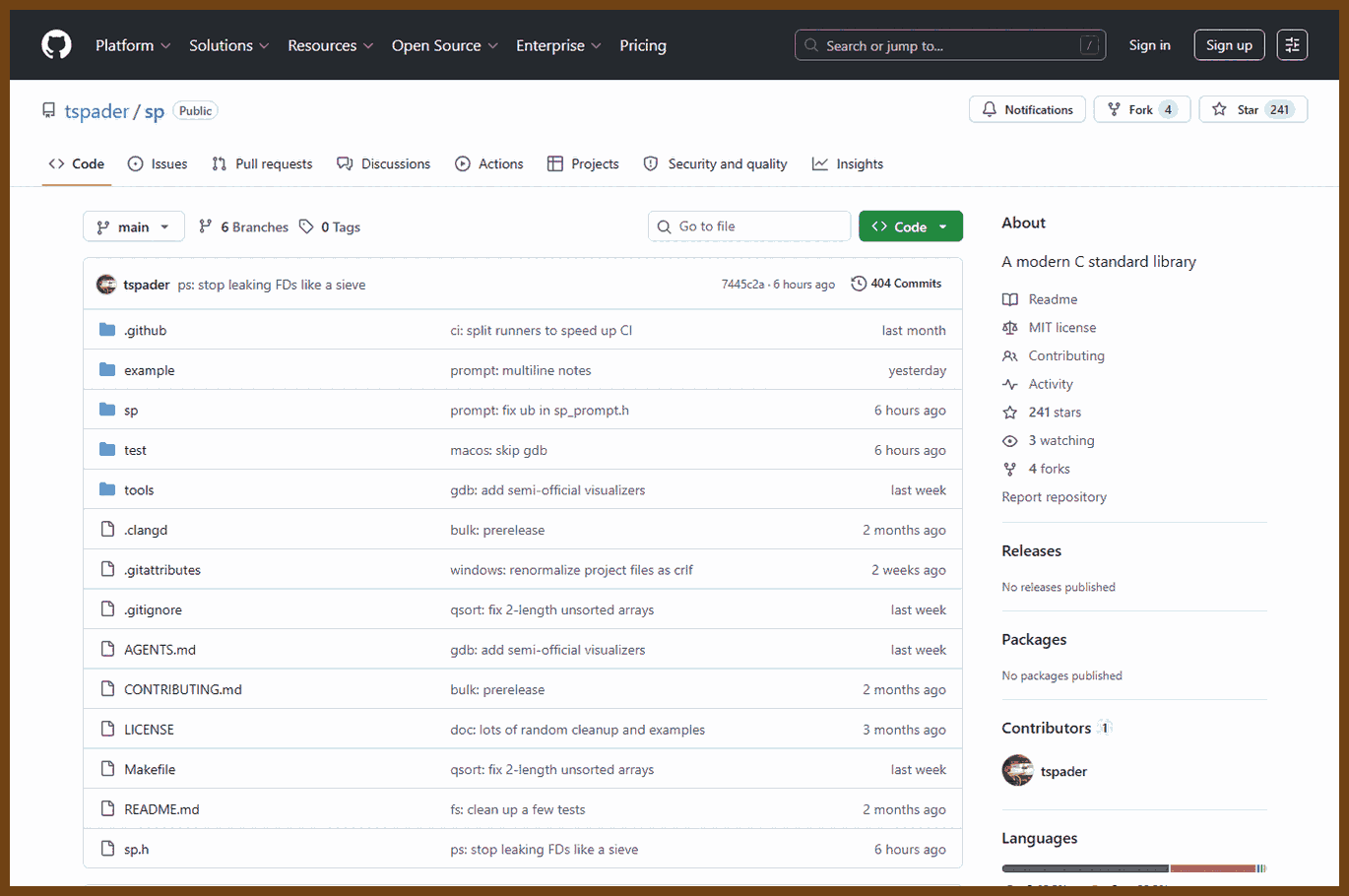Switch to the Issues tab
This screenshot has height=896, width=1349.
(158, 163)
